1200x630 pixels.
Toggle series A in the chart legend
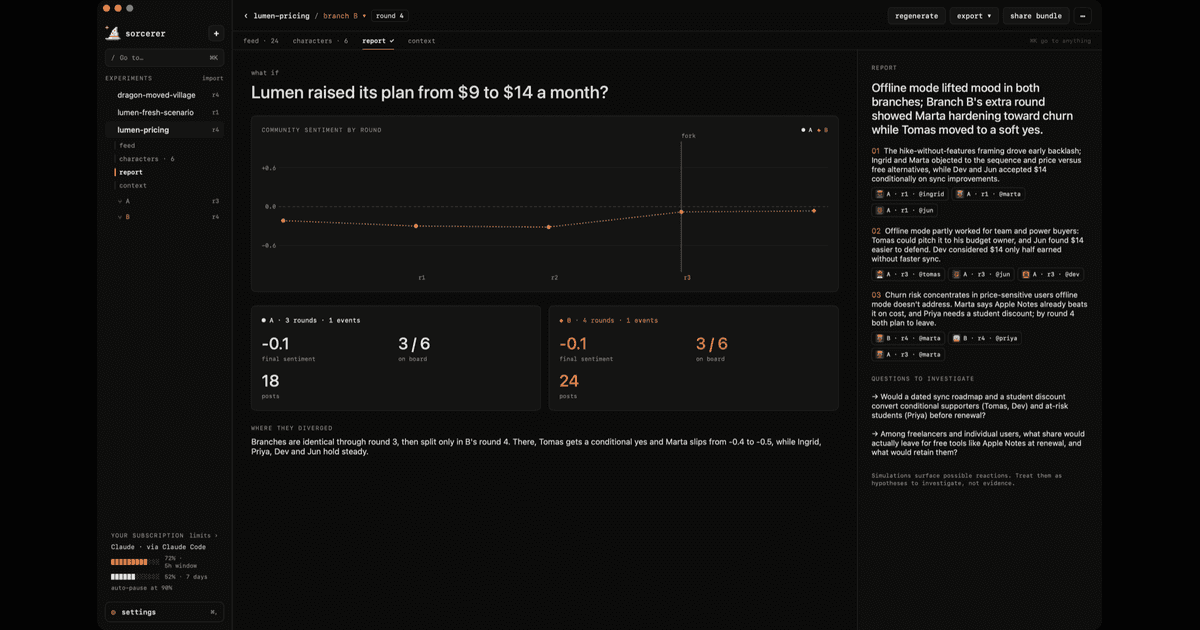[807, 130]
